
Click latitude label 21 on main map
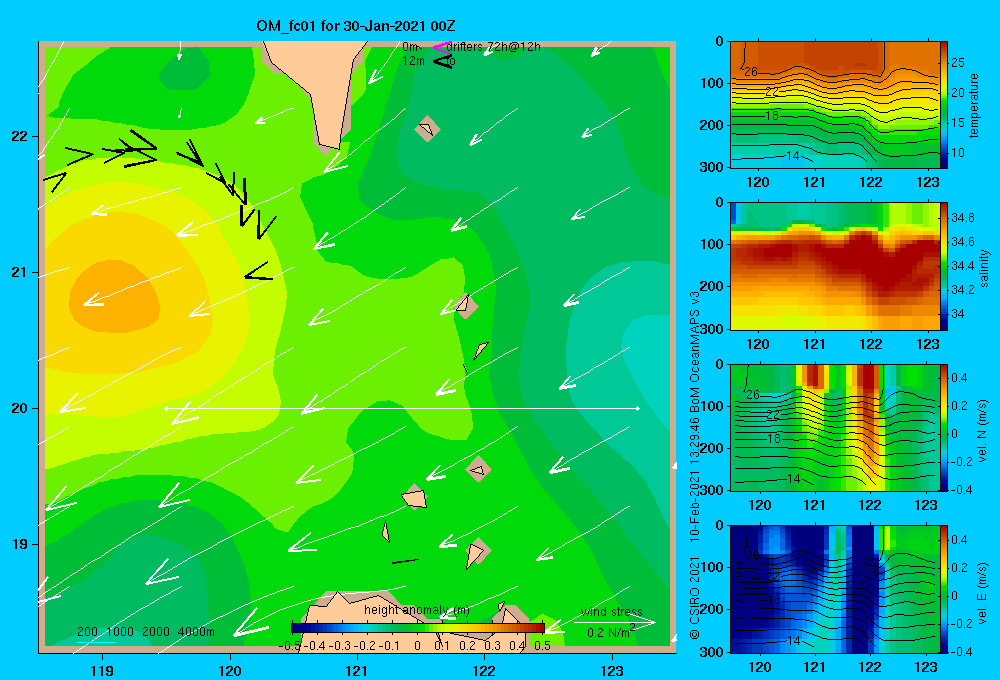pyautogui.click(x=19, y=272)
